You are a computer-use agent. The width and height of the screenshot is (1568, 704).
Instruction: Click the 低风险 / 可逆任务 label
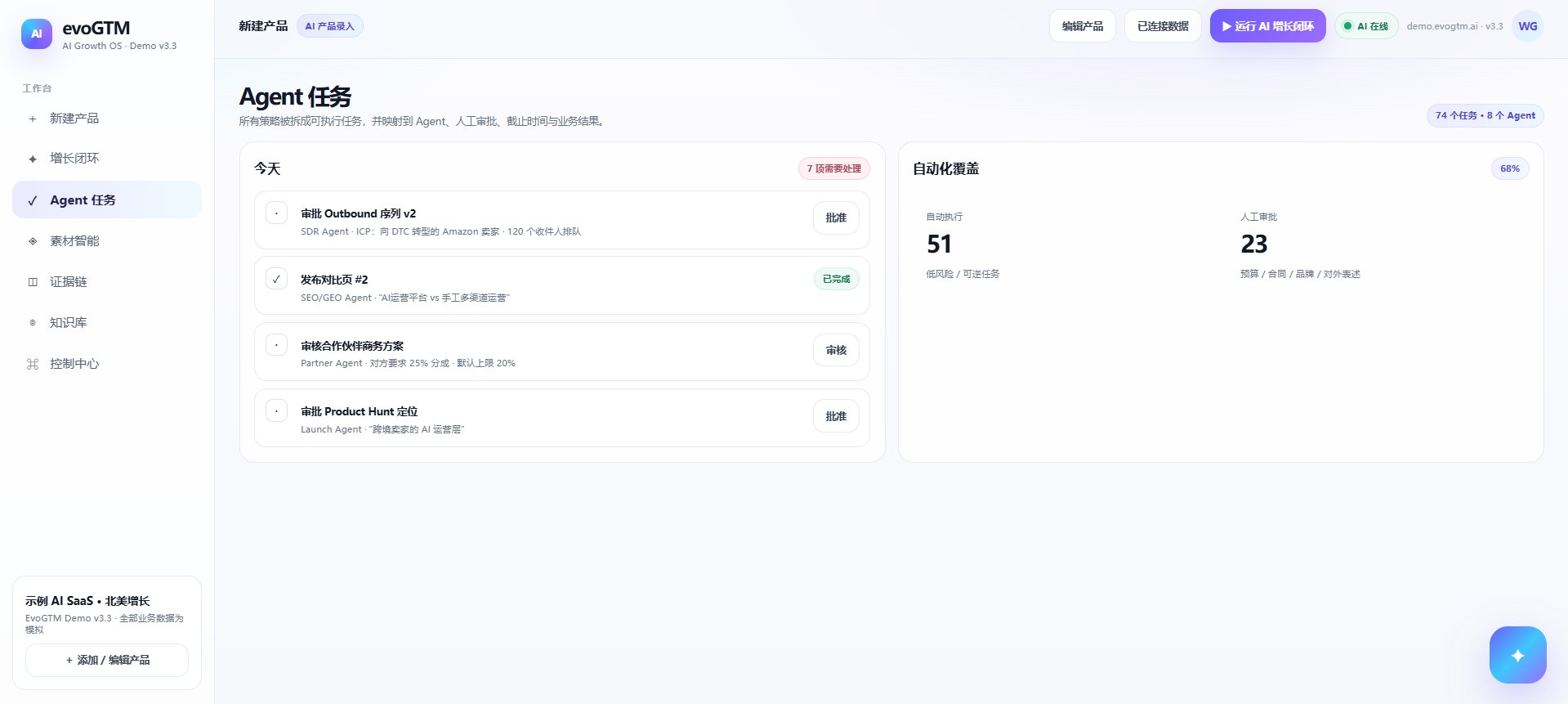tap(963, 274)
